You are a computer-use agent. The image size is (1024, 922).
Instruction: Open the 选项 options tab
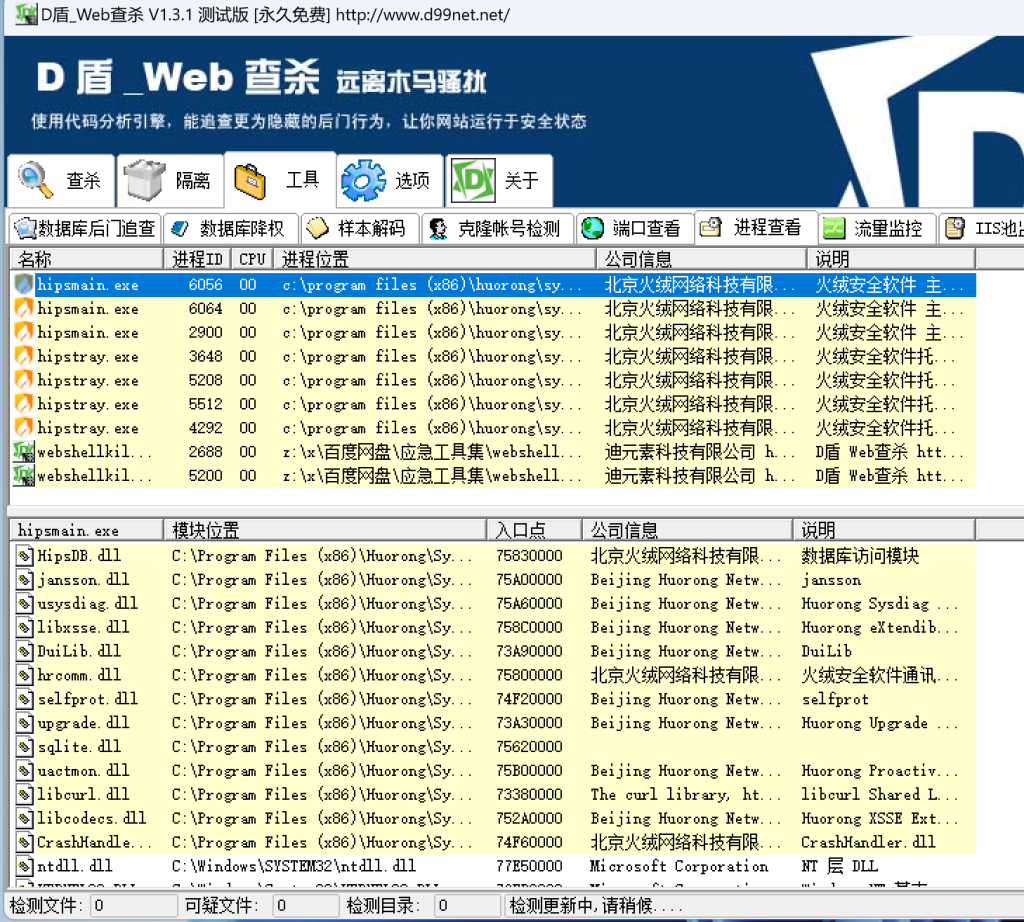[390, 180]
